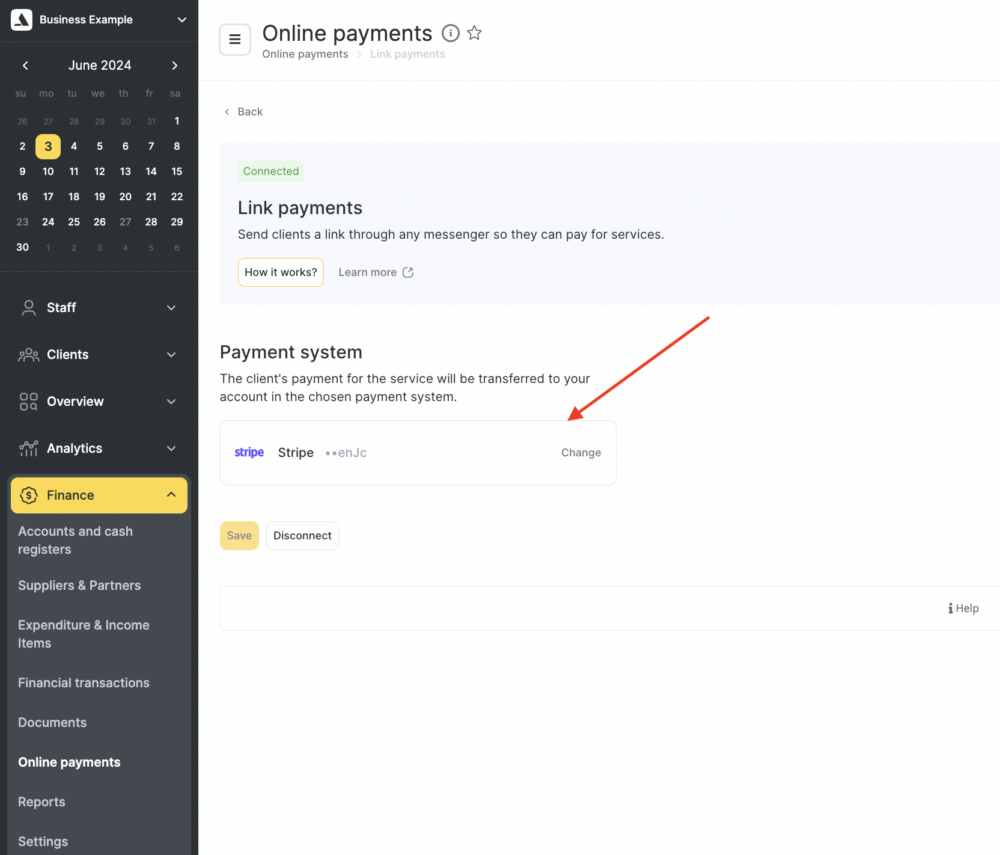This screenshot has width=1000, height=855.
Task: Click Change for Stripe payment system
Action: [x=581, y=453]
